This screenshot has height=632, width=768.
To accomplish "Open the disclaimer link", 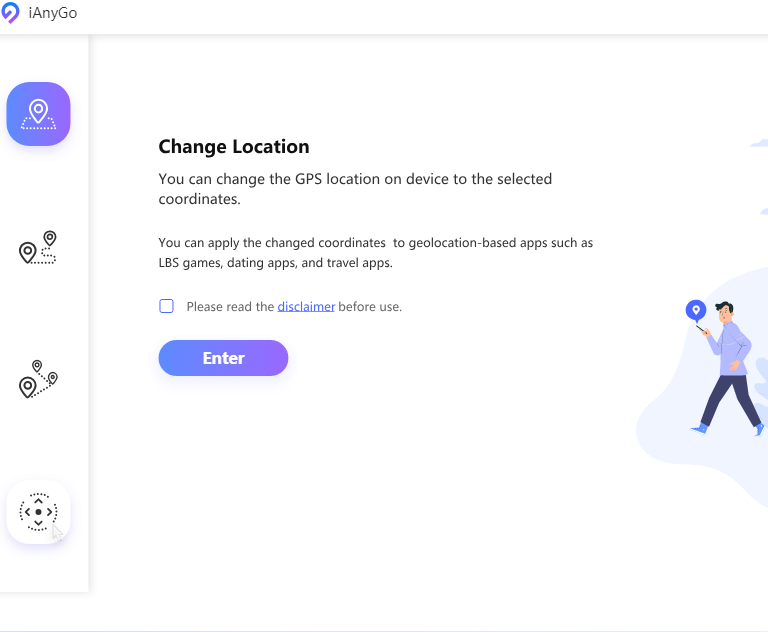I will [306, 307].
